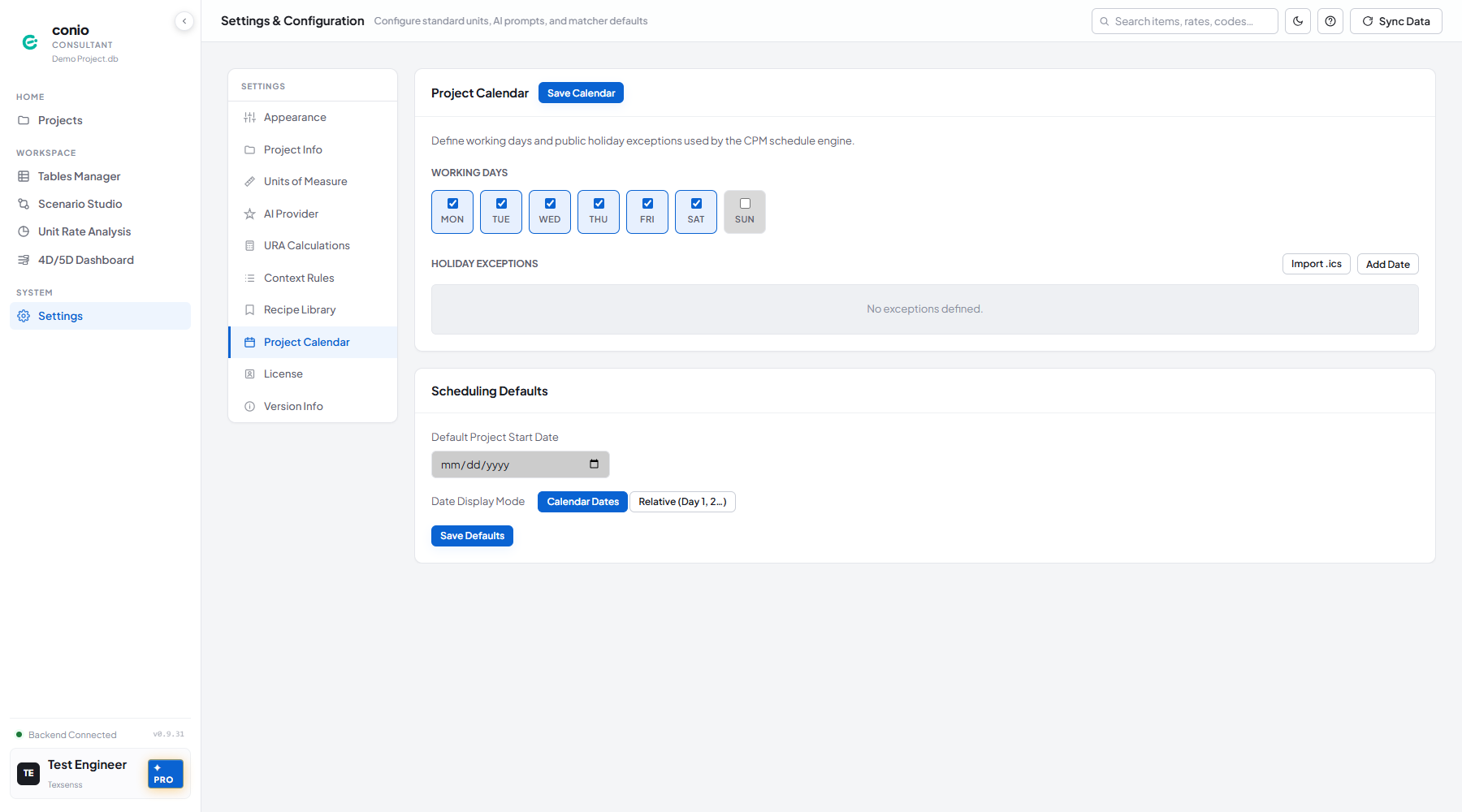The height and width of the screenshot is (812, 1462).
Task: Click the Units of Measure ruler icon
Action: 249,182
